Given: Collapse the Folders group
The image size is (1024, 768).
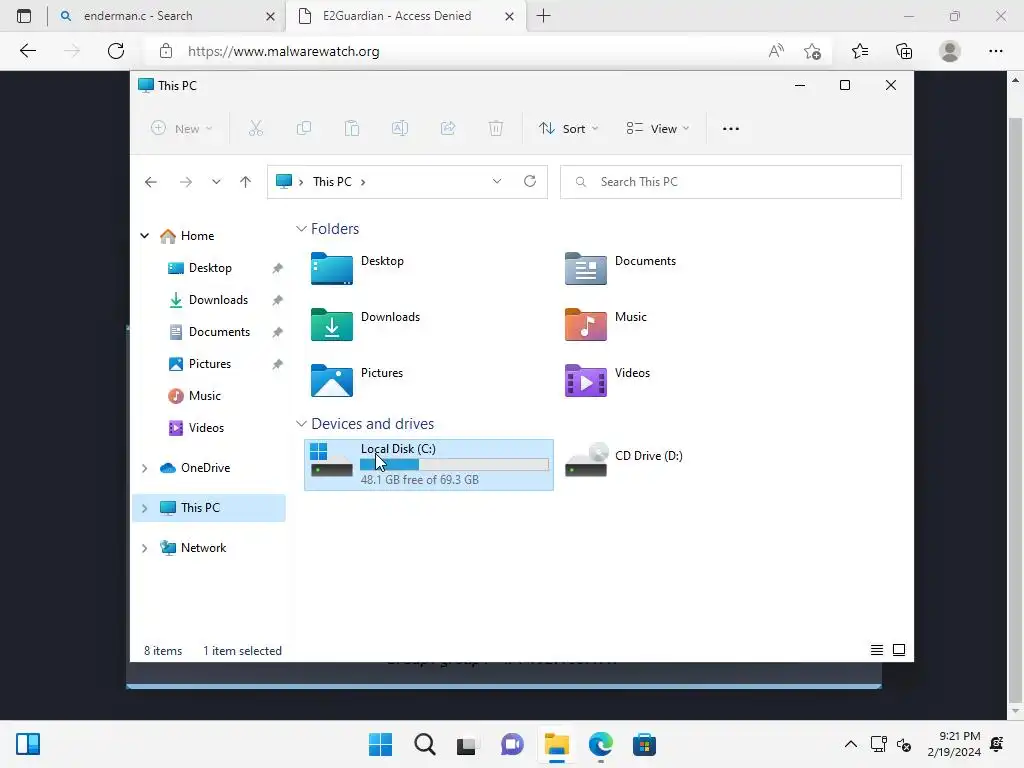Looking at the screenshot, I should pyautogui.click(x=301, y=229).
